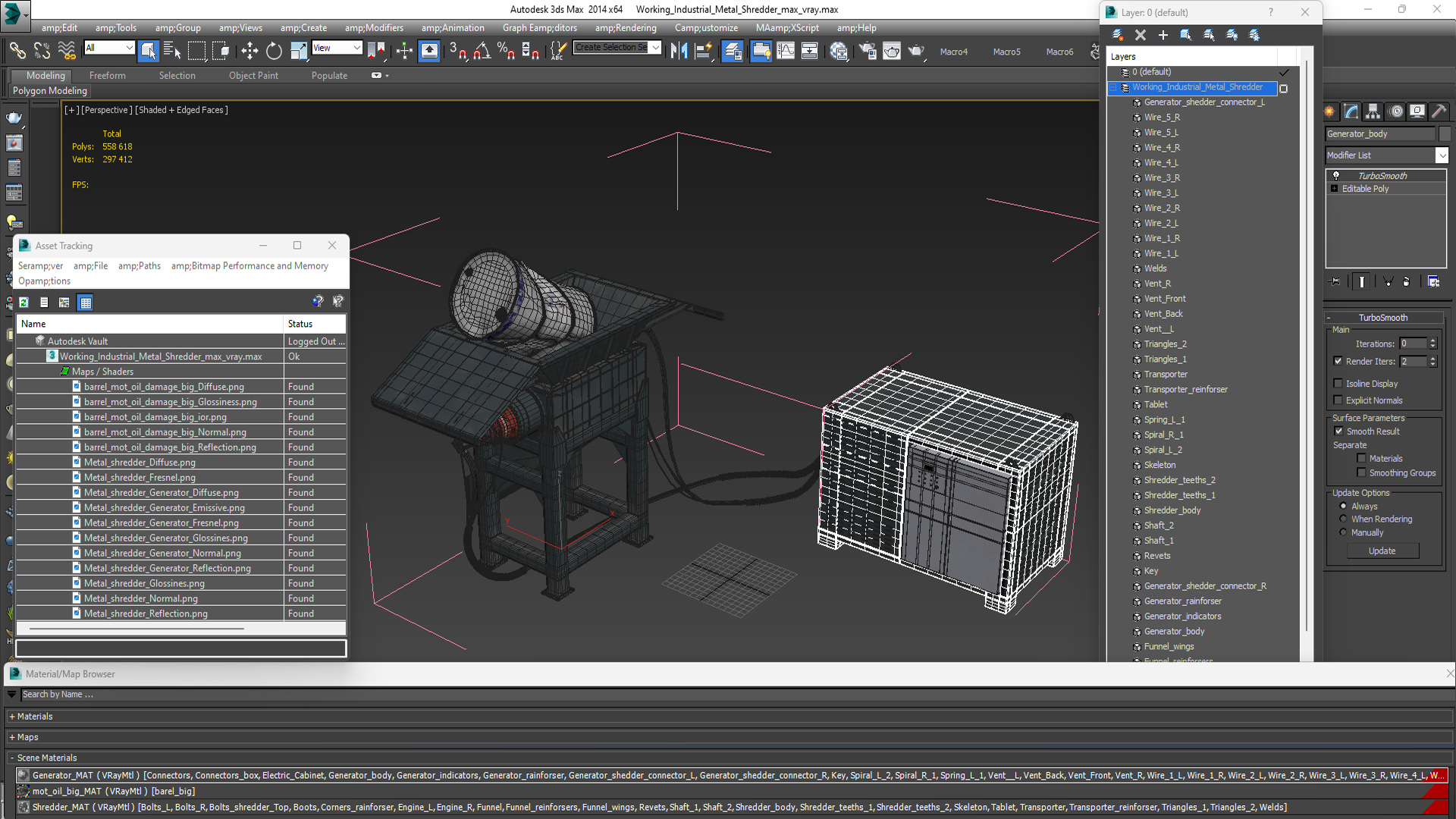Toggle the Spinner Snap button
The image size is (1456, 819).
(530, 51)
